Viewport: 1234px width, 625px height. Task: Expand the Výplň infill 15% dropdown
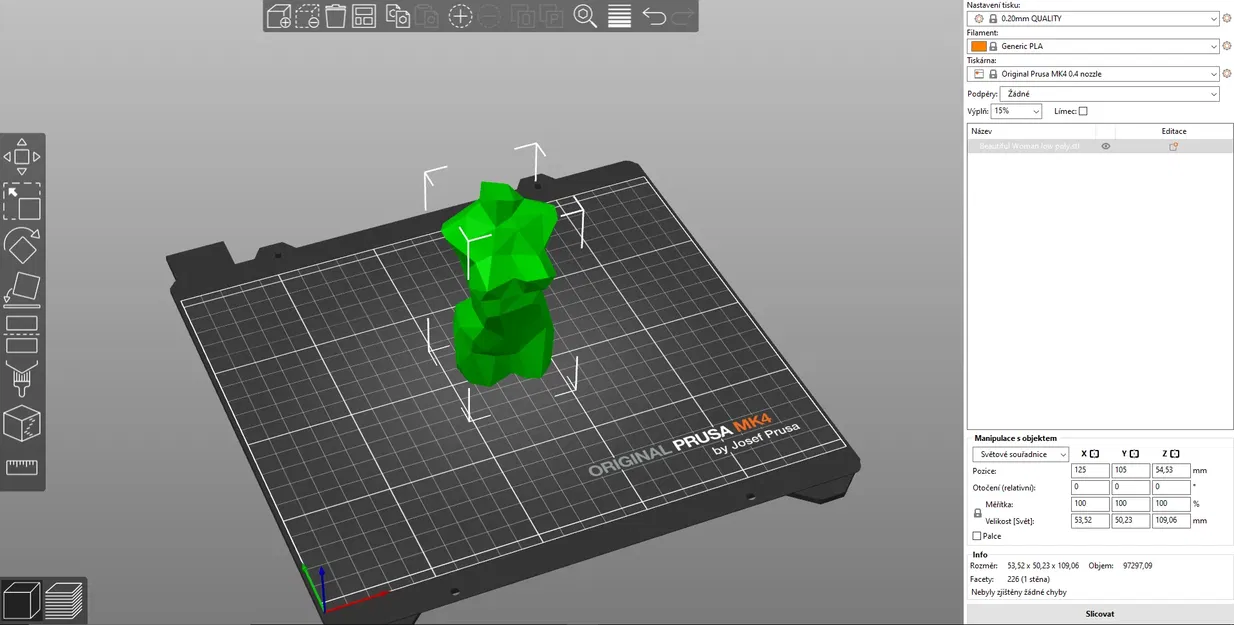point(1016,111)
